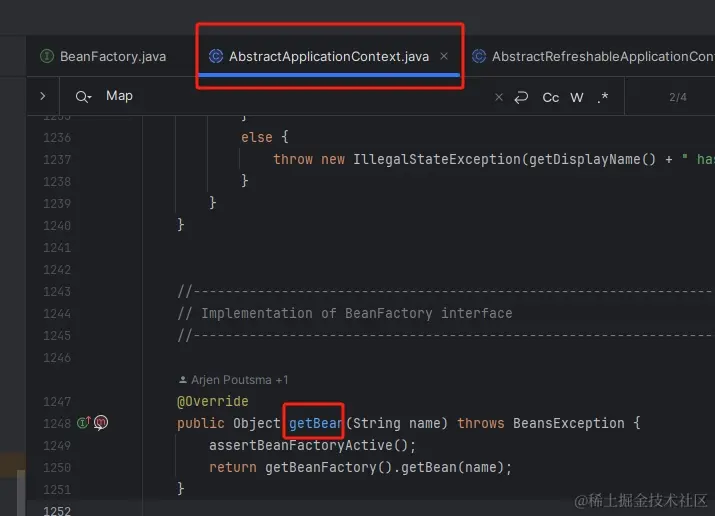The image size is (715, 516).
Task: Toggle Regex (.*) search option
Action: 603,97
